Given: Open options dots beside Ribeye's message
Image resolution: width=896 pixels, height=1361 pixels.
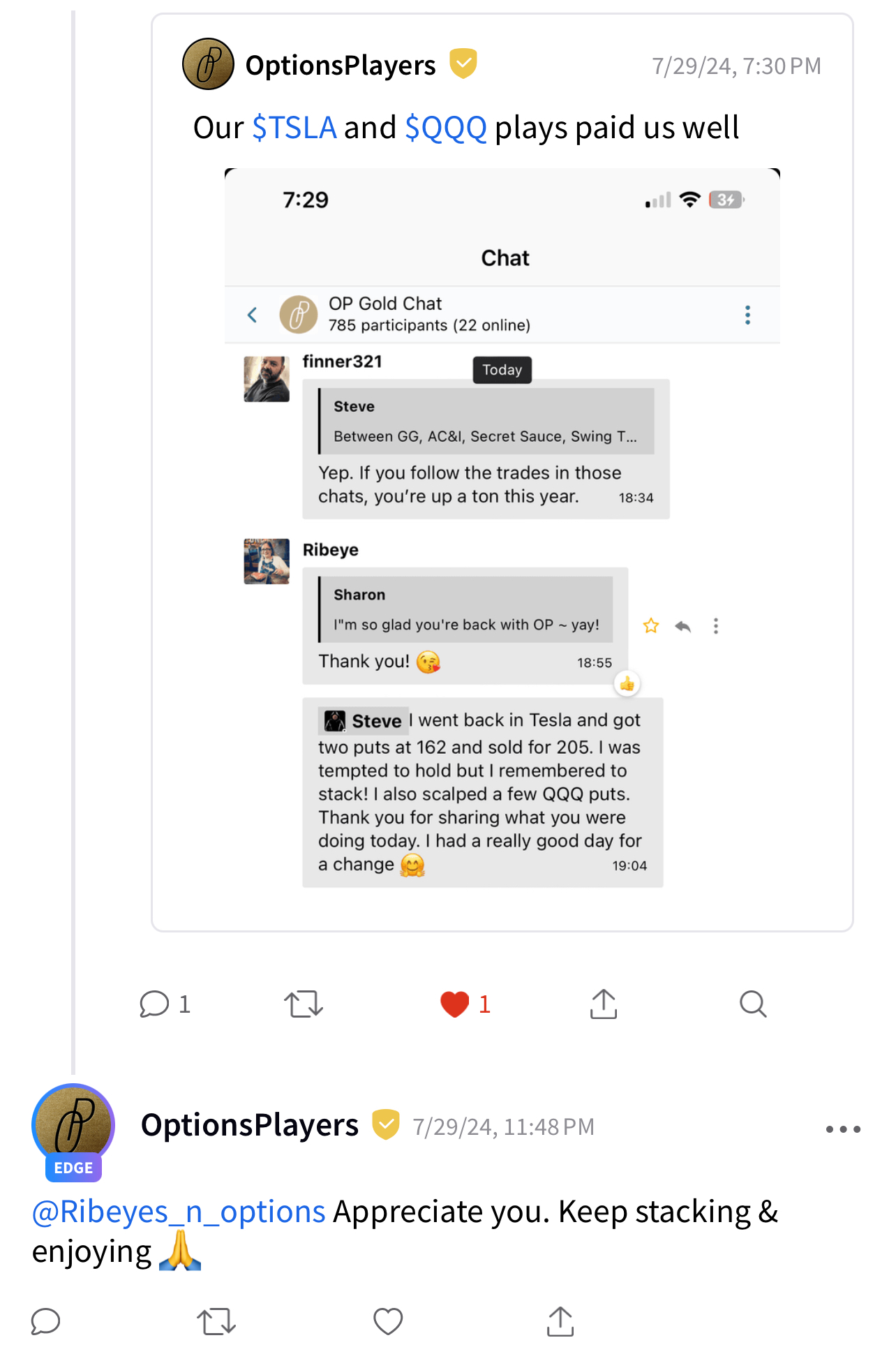Looking at the screenshot, I should click(716, 625).
